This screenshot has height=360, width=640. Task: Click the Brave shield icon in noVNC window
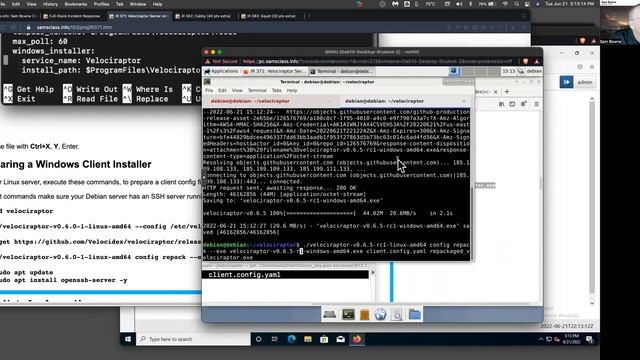click(x=525, y=61)
